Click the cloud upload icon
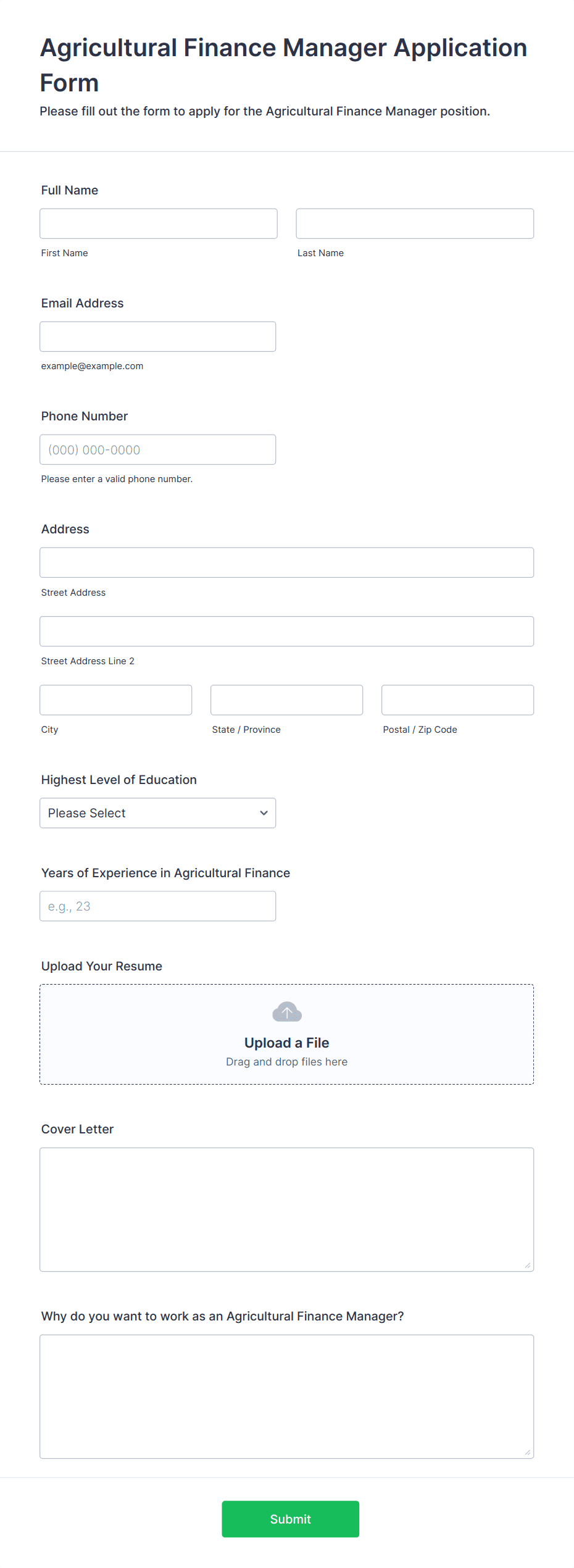The width and height of the screenshot is (574, 1568). tap(287, 1012)
